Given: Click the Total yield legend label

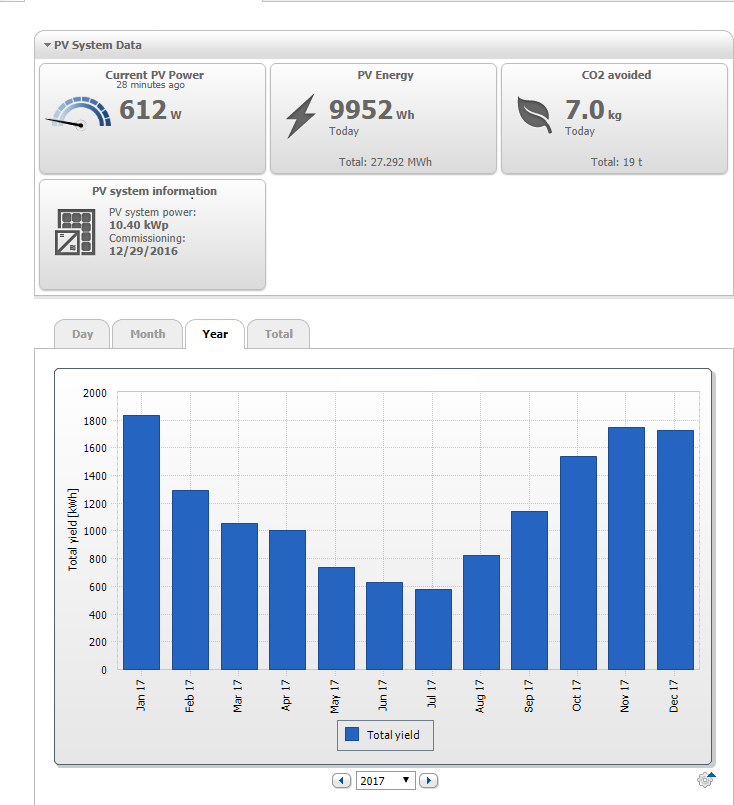Looking at the screenshot, I should click(393, 735).
